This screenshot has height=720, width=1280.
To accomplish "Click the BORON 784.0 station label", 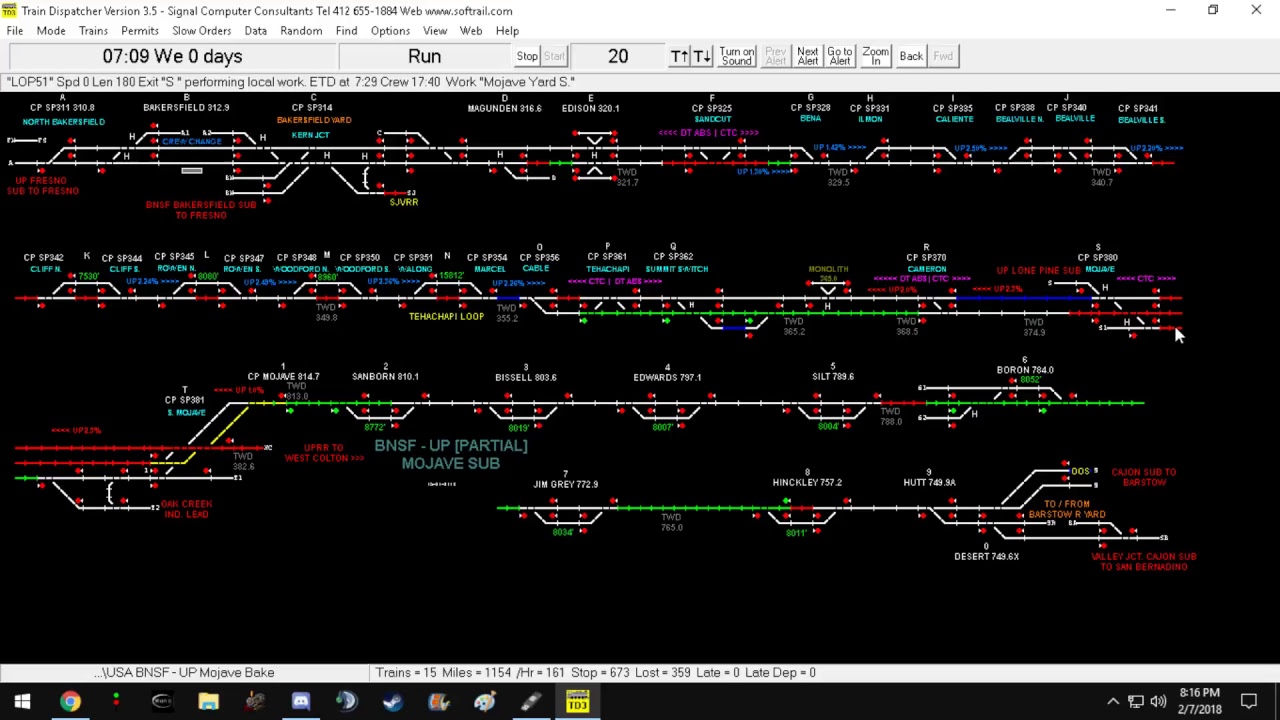I will 1025,370.
